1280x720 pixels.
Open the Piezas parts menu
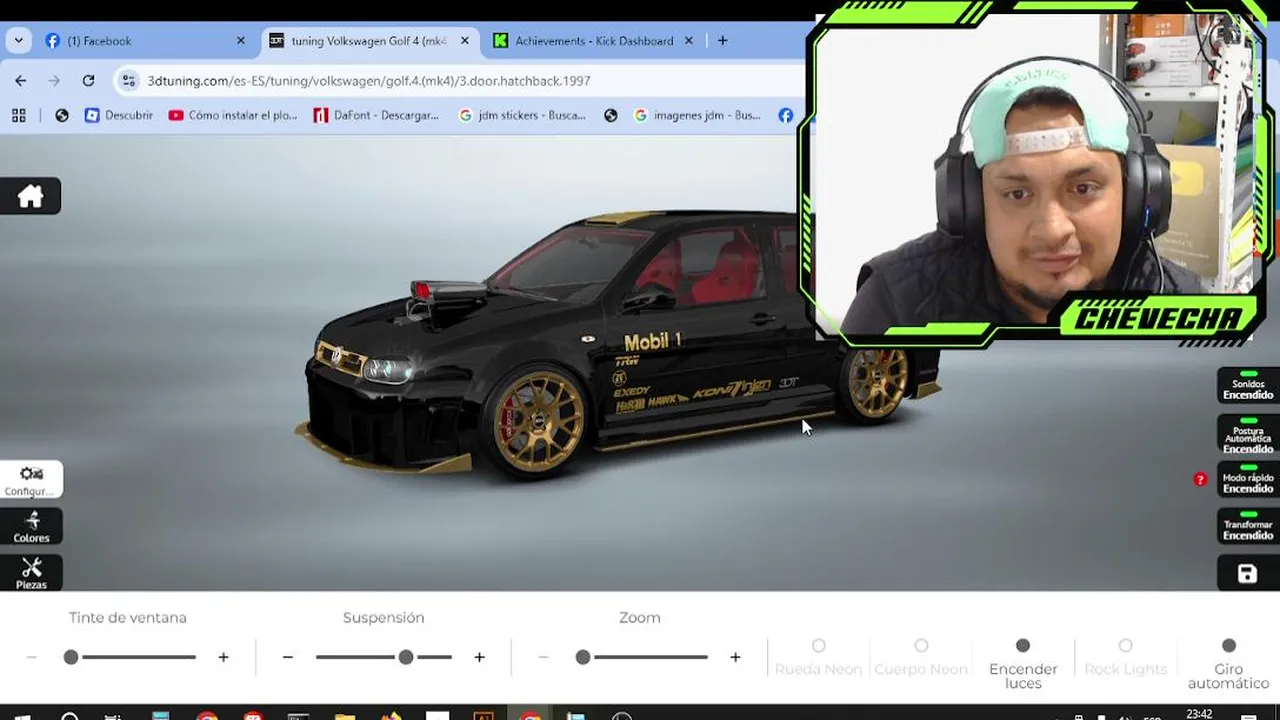(x=30, y=573)
